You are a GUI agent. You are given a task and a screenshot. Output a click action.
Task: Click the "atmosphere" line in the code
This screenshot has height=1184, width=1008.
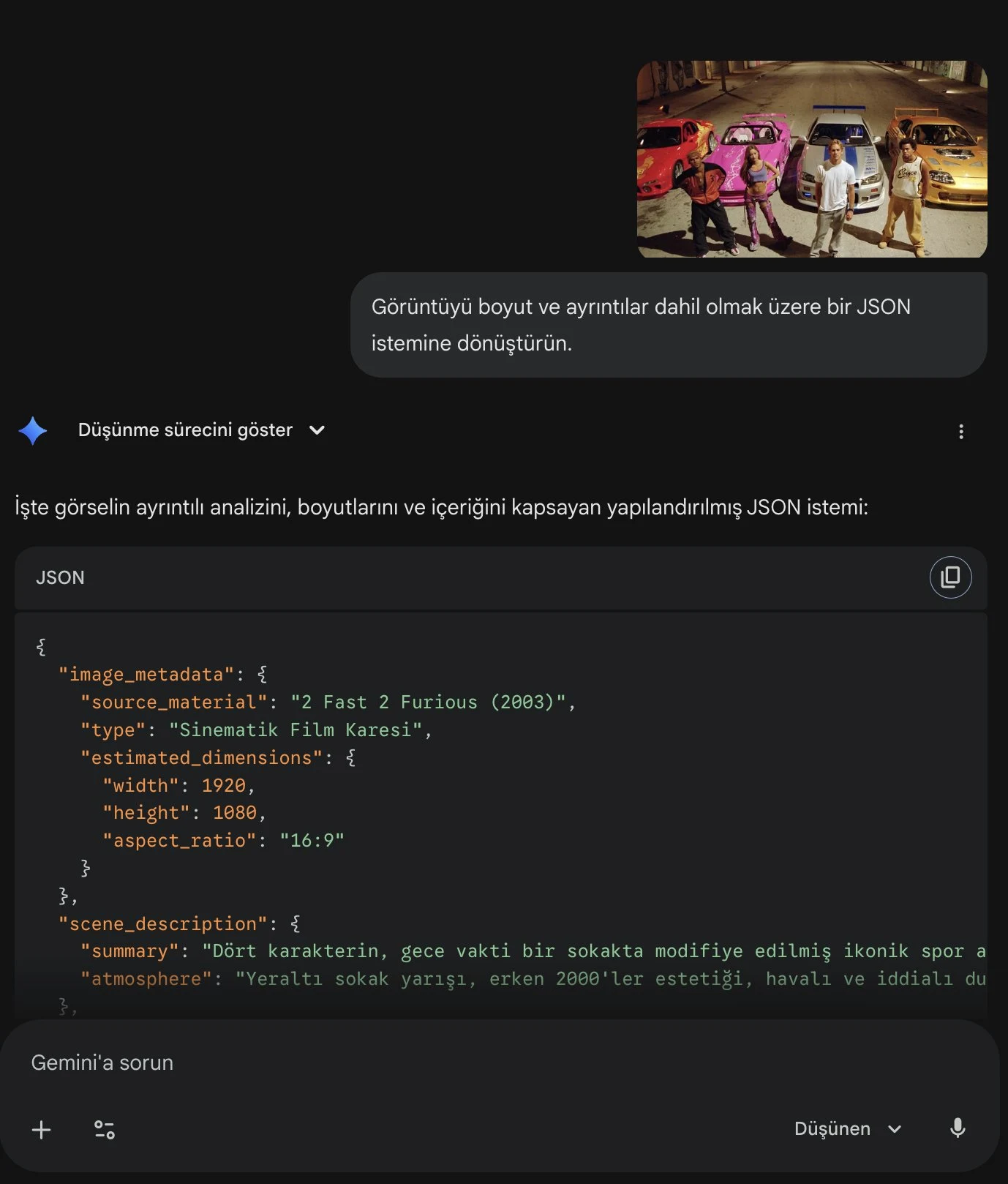[x=512, y=979]
